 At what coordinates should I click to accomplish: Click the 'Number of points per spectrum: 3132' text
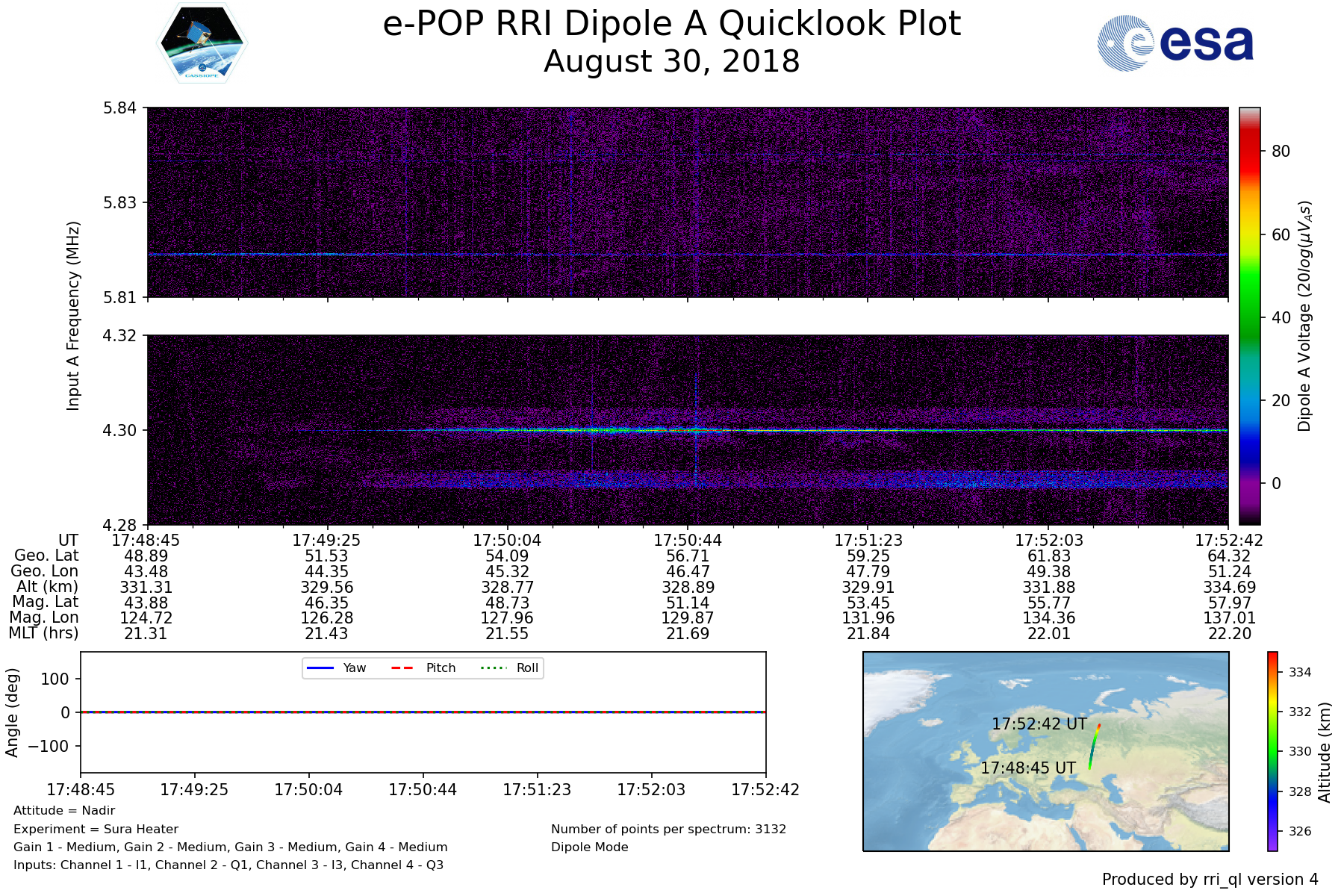(x=668, y=829)
